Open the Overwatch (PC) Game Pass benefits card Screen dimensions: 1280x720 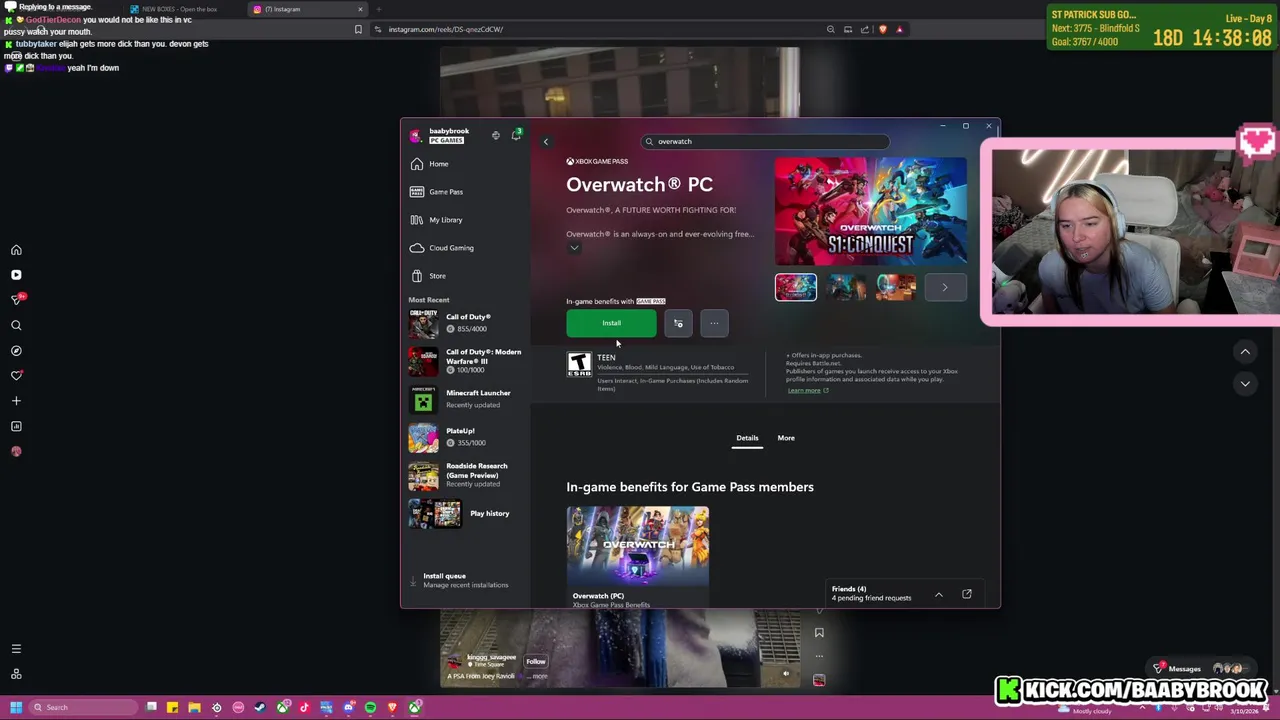click(638, 557)
